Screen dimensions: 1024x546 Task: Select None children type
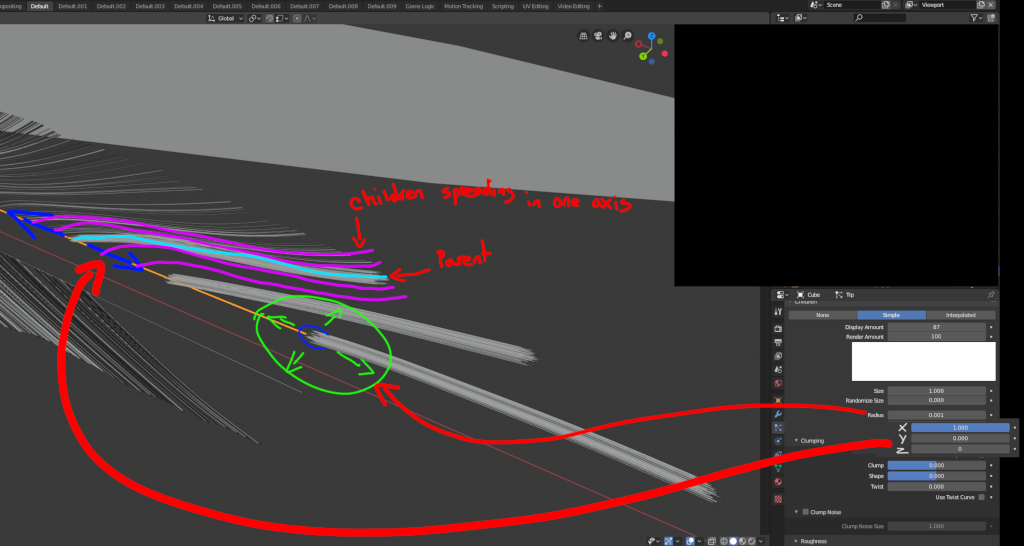pos(822,315)
